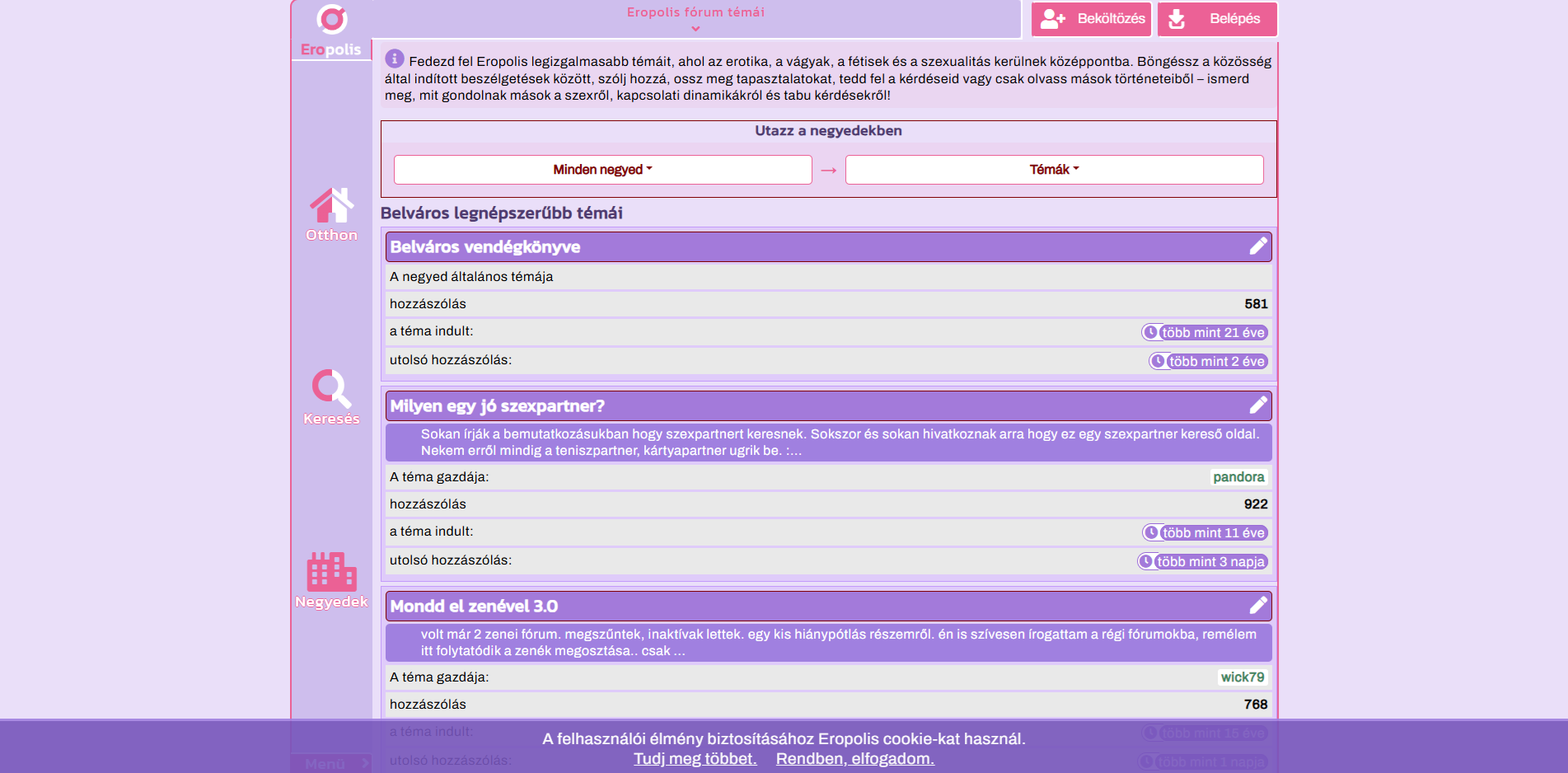
Task: Open user profile pandora
Action: pos(1238,477)
